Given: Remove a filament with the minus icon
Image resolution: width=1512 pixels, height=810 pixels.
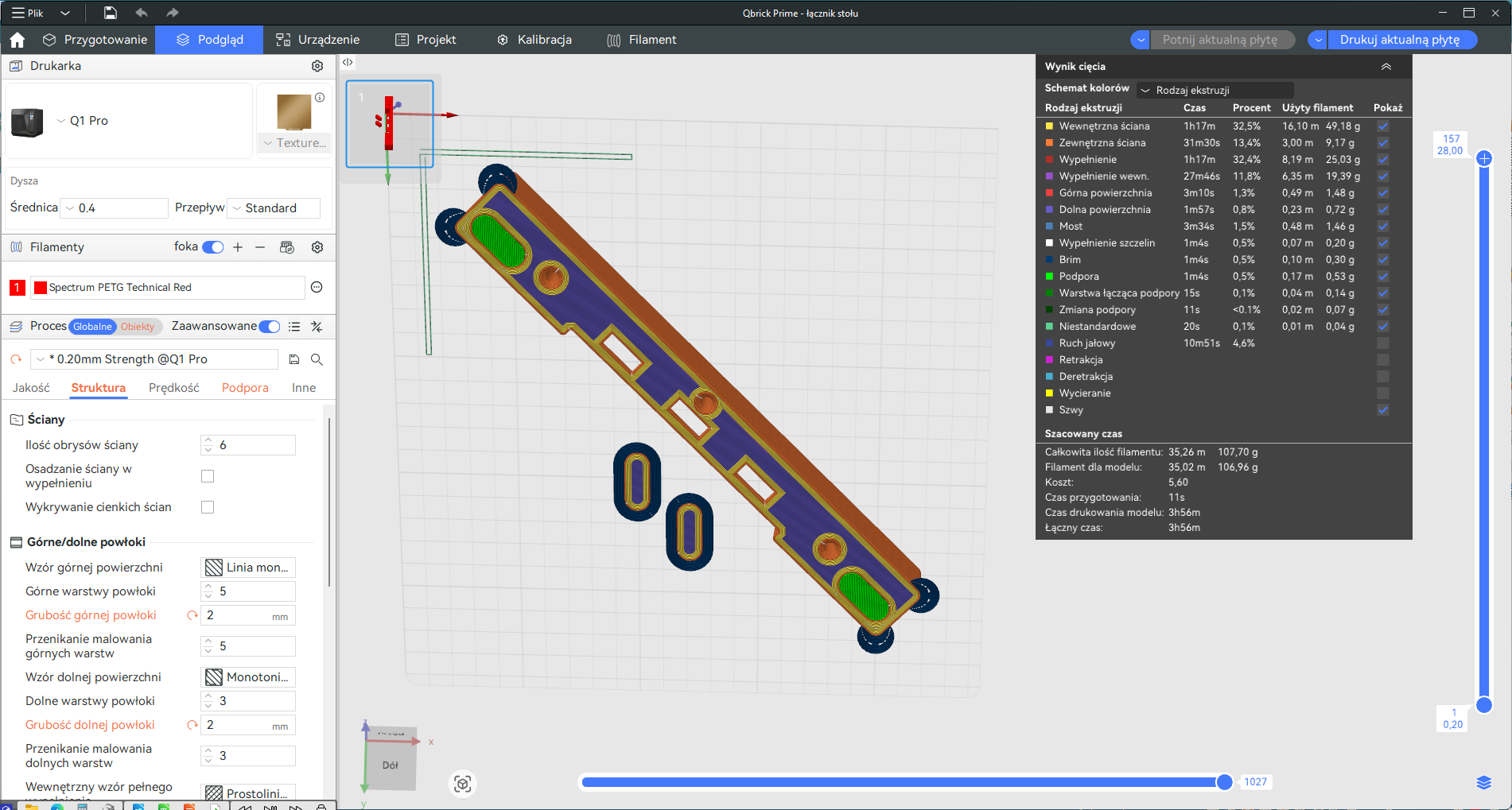Looking at the screenshot, I should pos(260,247).
